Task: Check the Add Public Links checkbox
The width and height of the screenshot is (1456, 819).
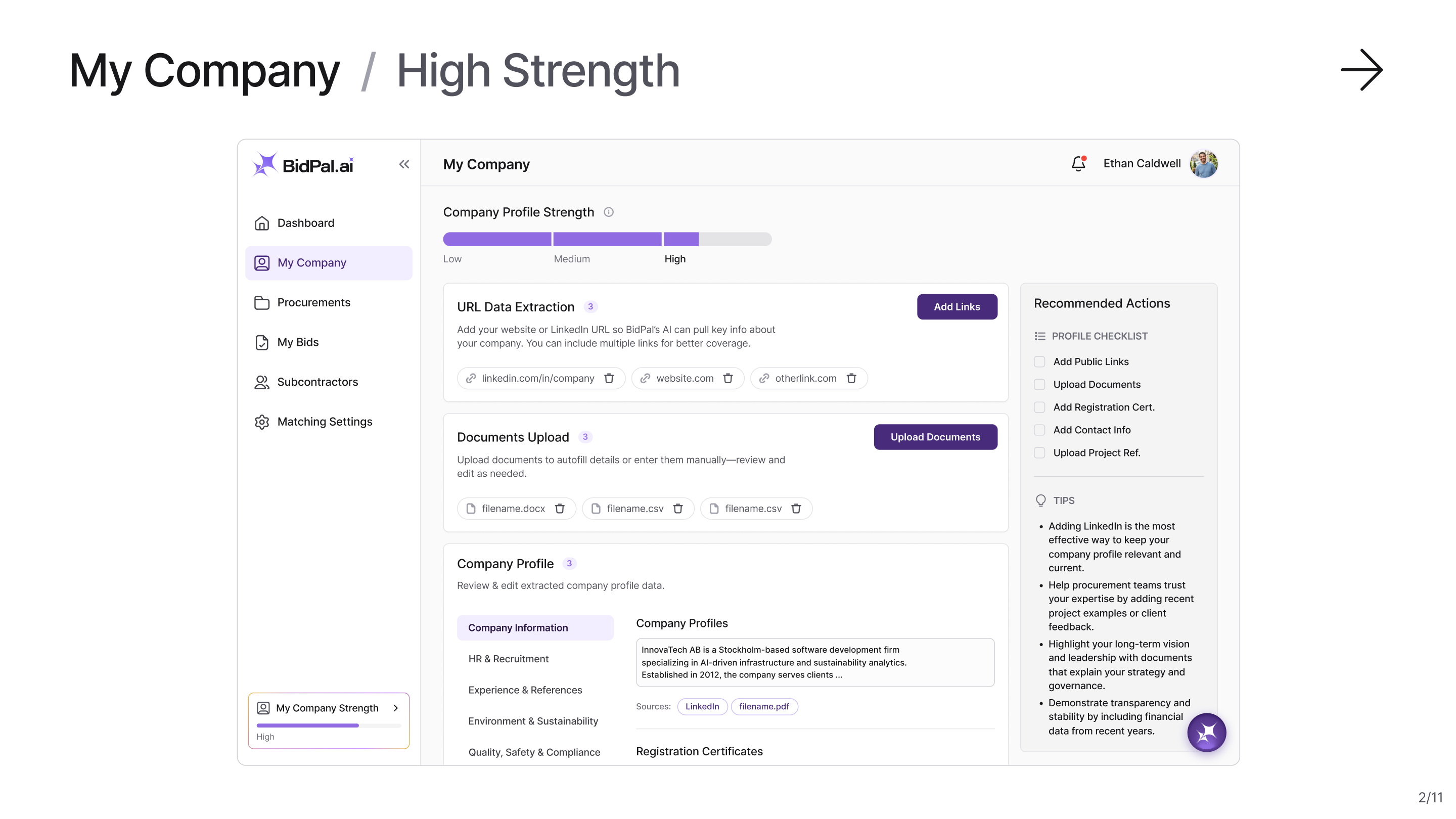Action: [1039, 362]
